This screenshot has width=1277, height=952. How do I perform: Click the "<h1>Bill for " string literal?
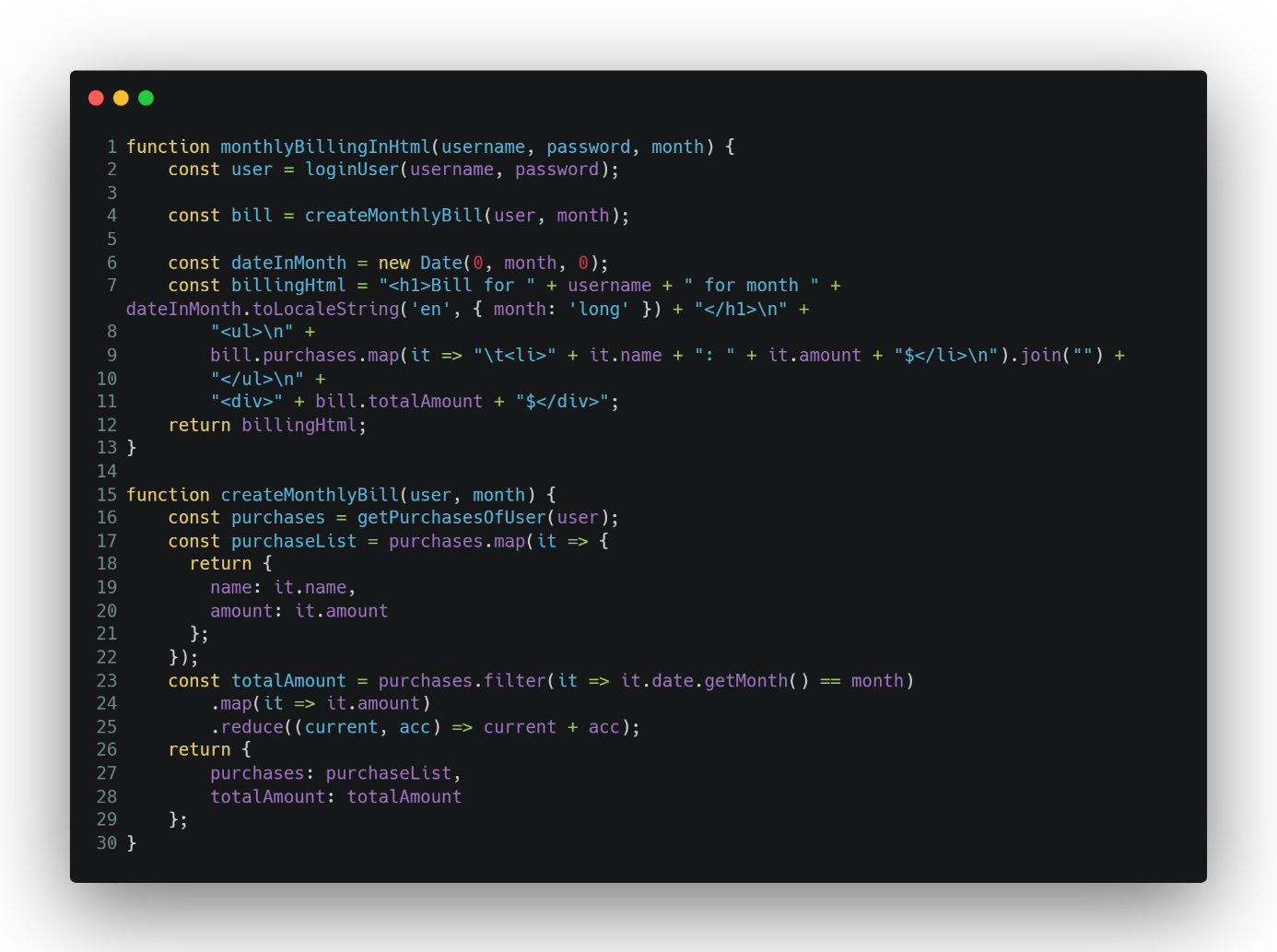tap(457, 286)
